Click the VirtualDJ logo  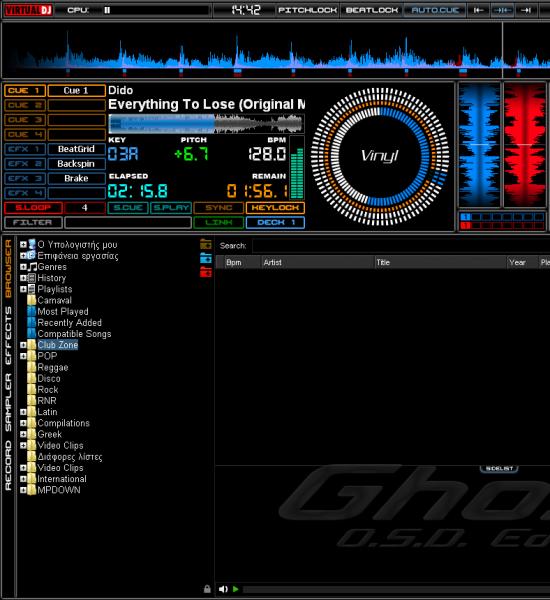tap(28, 10)
